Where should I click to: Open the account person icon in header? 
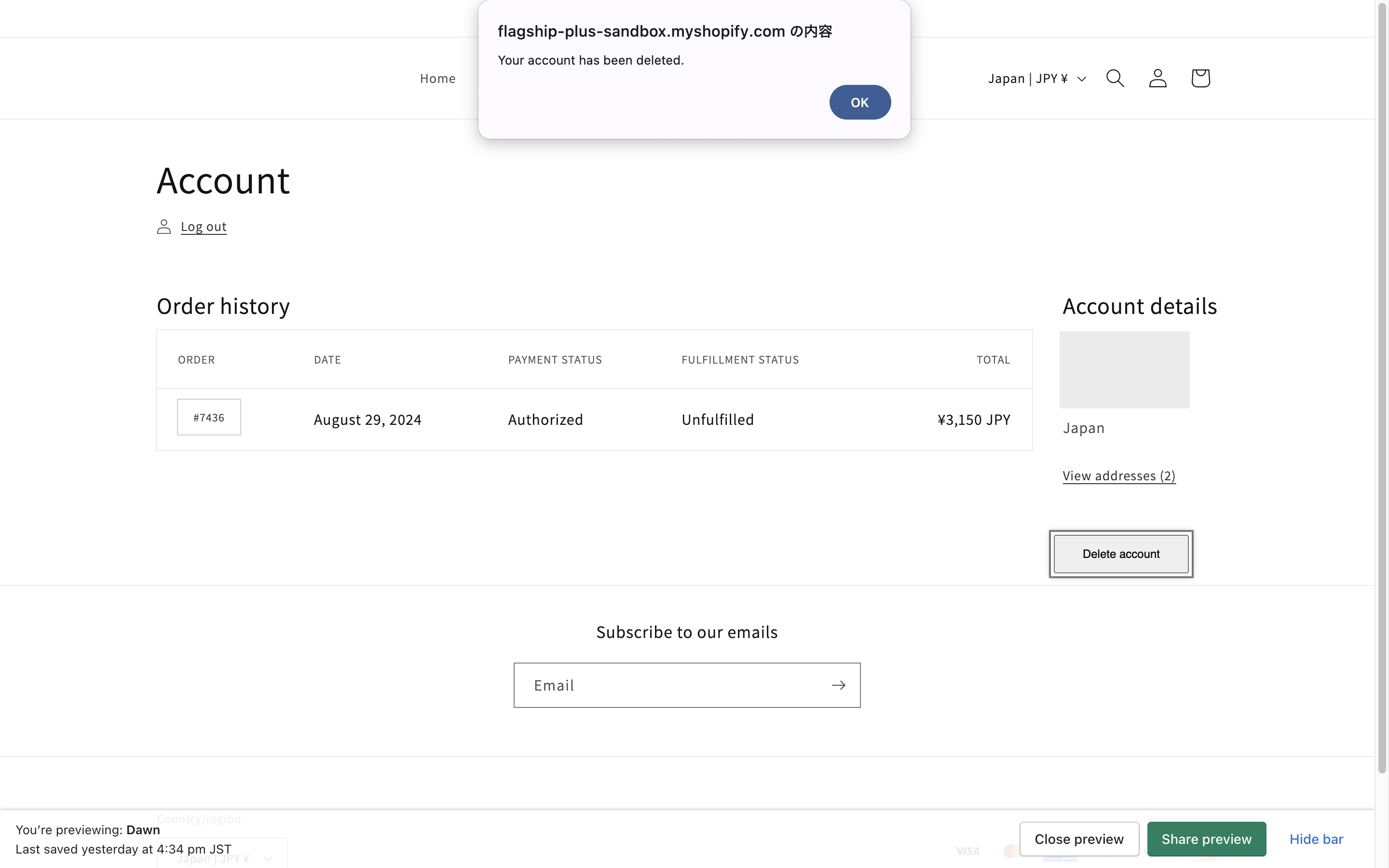(1157, 78)
